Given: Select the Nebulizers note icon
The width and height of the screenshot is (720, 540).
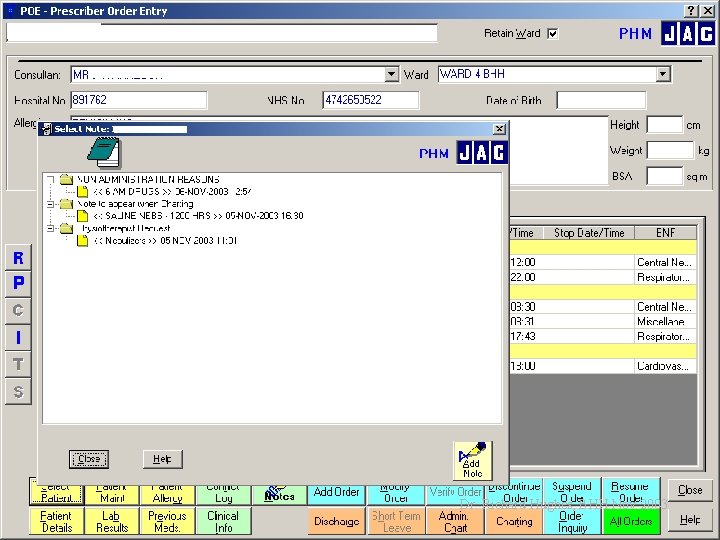Looking at the screenshot, I should point(83,241).
